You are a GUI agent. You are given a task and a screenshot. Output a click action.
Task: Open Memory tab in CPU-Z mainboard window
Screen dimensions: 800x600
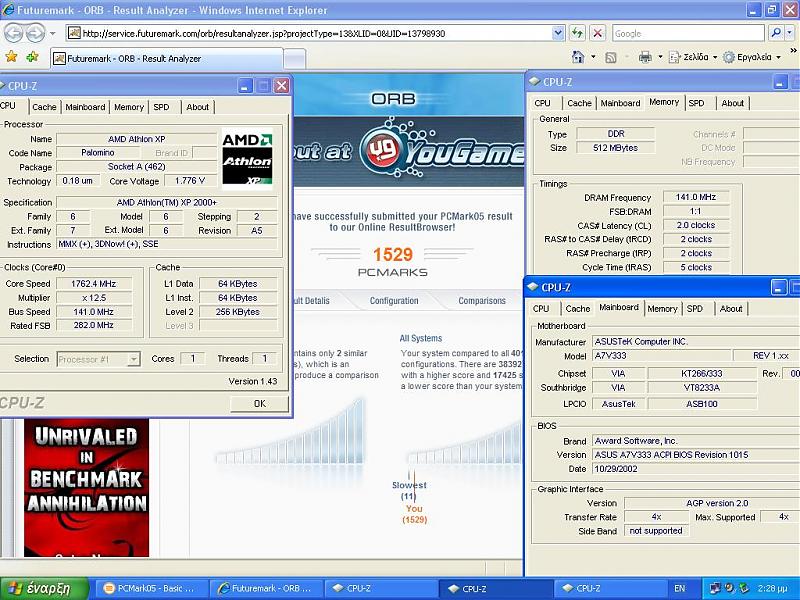point(662,309)
